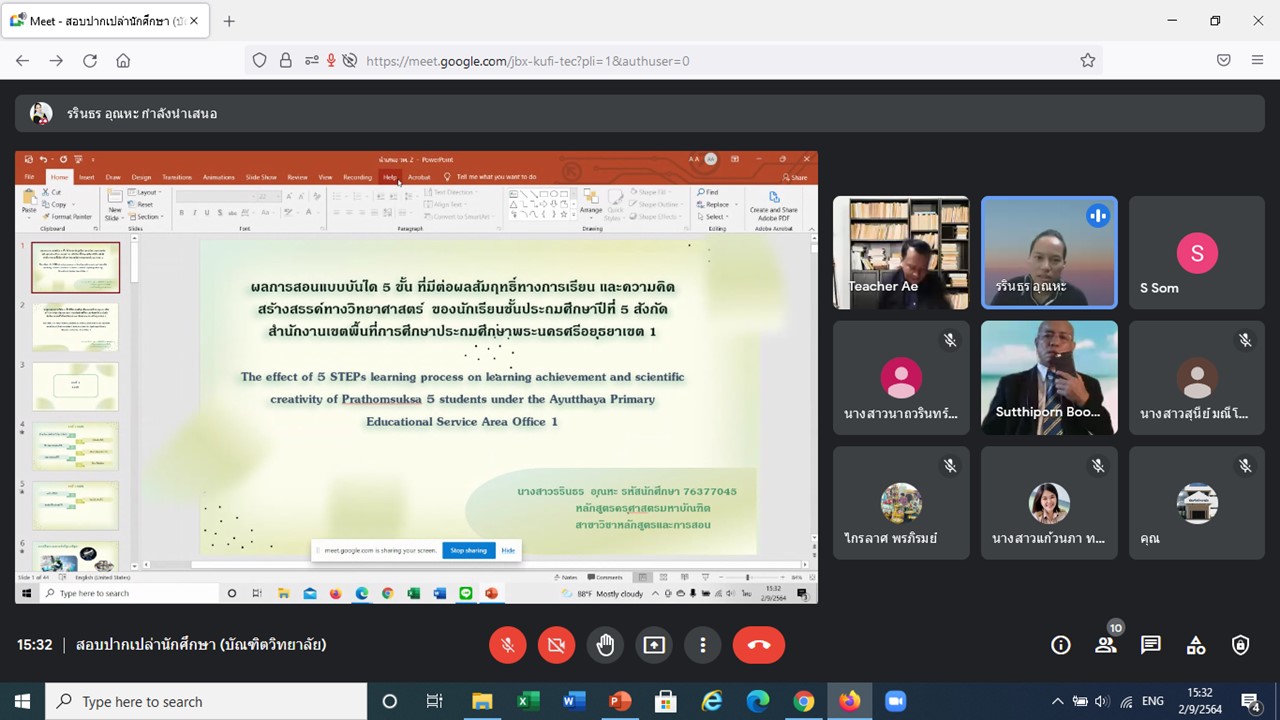Open New Slide dropdown in PowerPoint
The image size is (1280, 720).
pyautogui.click(x=114, y=213)
